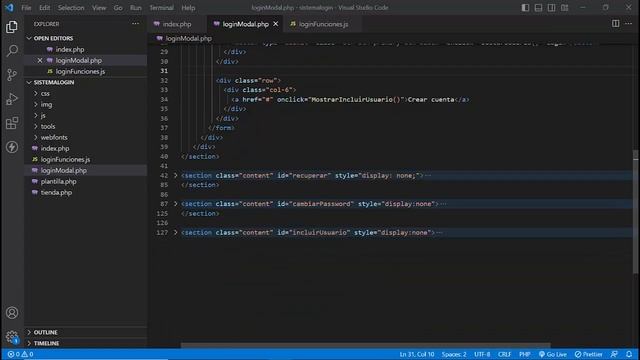Open the feedback icon in status bar
Viewport: 640px width, 360px height.
click(614, 354)
